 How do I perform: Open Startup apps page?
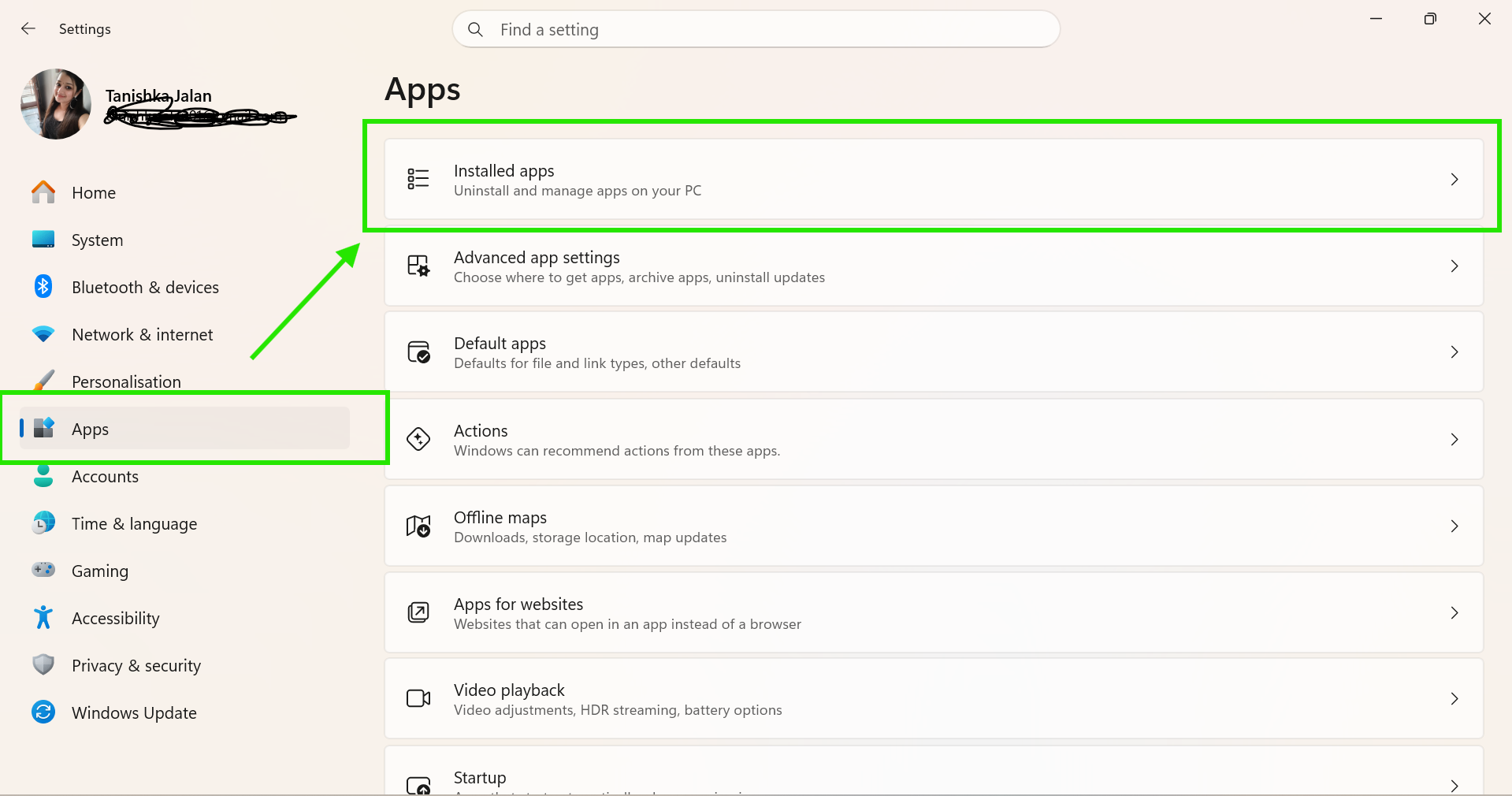coord(934,771)
